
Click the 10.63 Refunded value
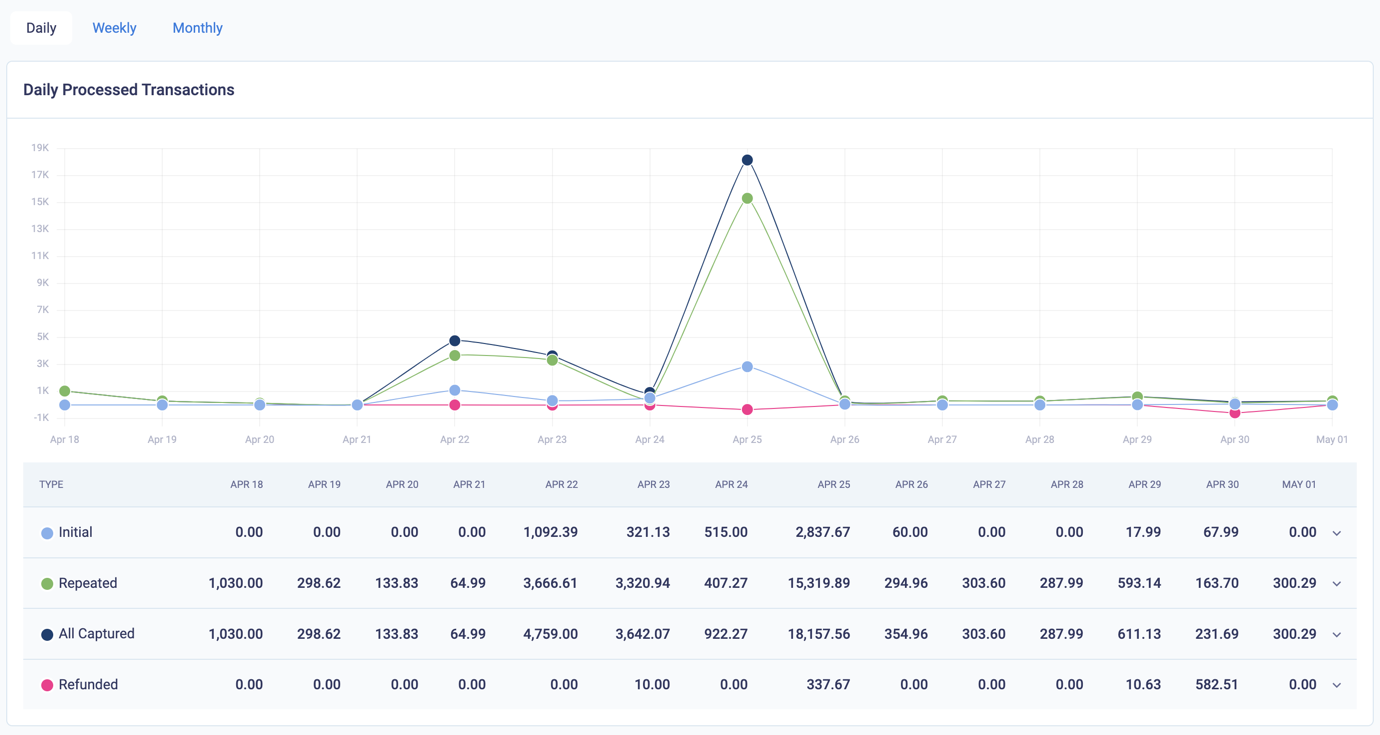1143,685
